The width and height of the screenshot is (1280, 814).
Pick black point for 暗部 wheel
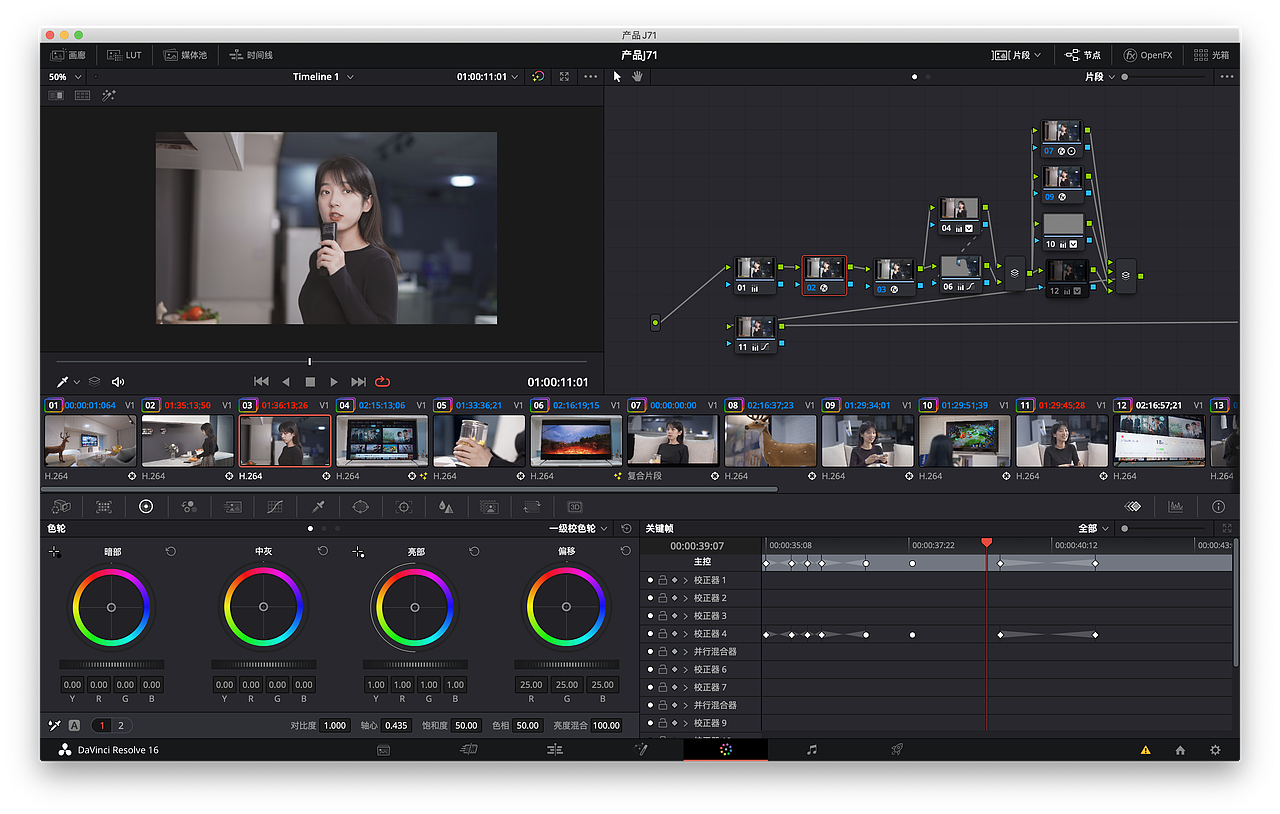click(x=55, y=552)
